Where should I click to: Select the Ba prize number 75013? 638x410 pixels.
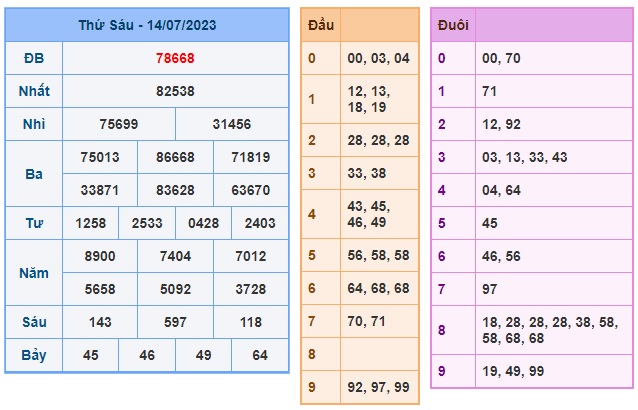pos(100,157)
